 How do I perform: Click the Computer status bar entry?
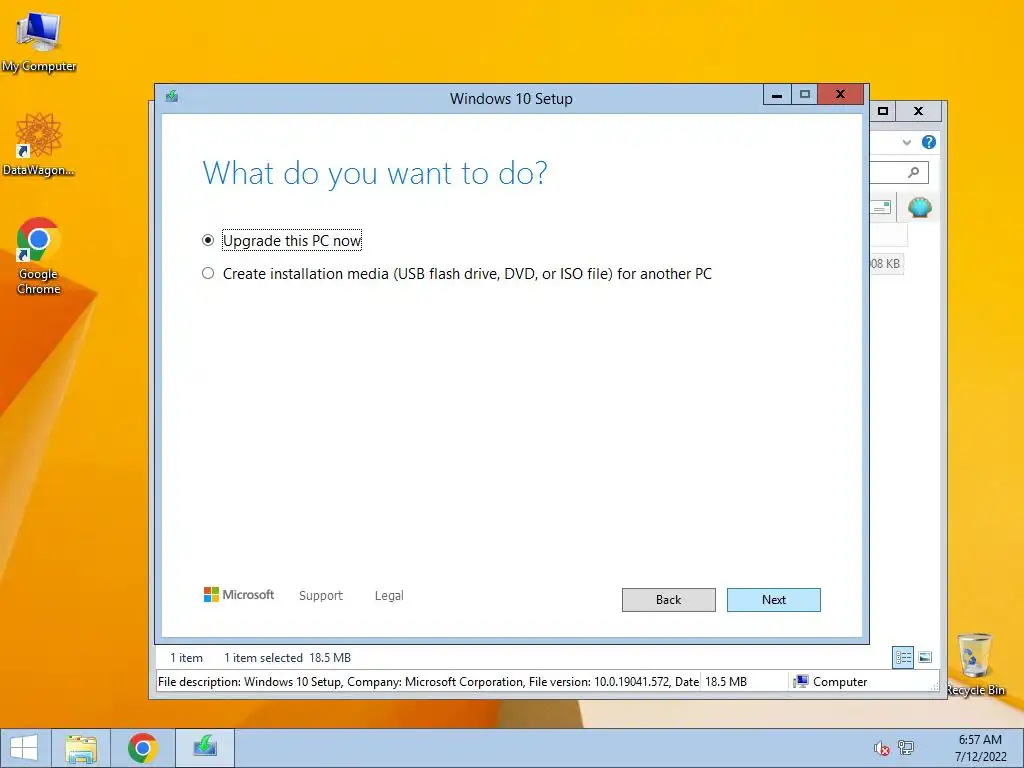830,682
